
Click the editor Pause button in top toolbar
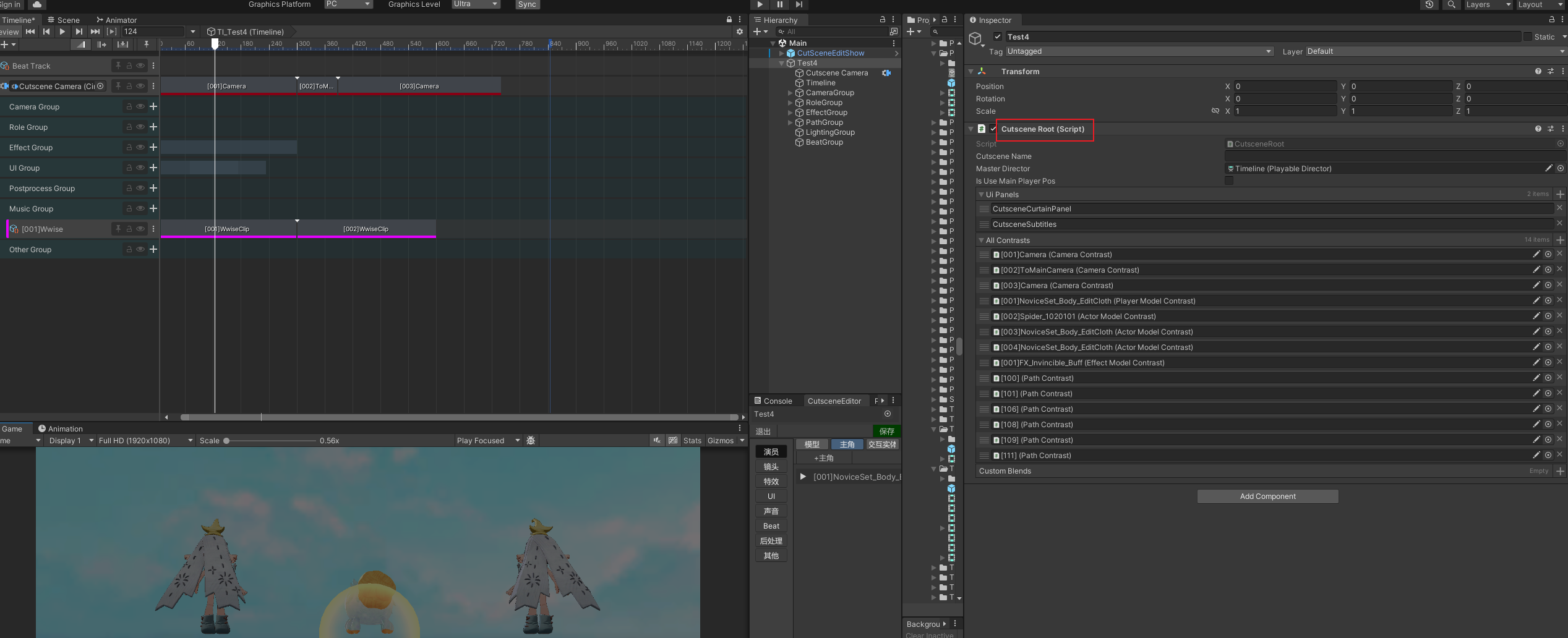tap(779, 4)
